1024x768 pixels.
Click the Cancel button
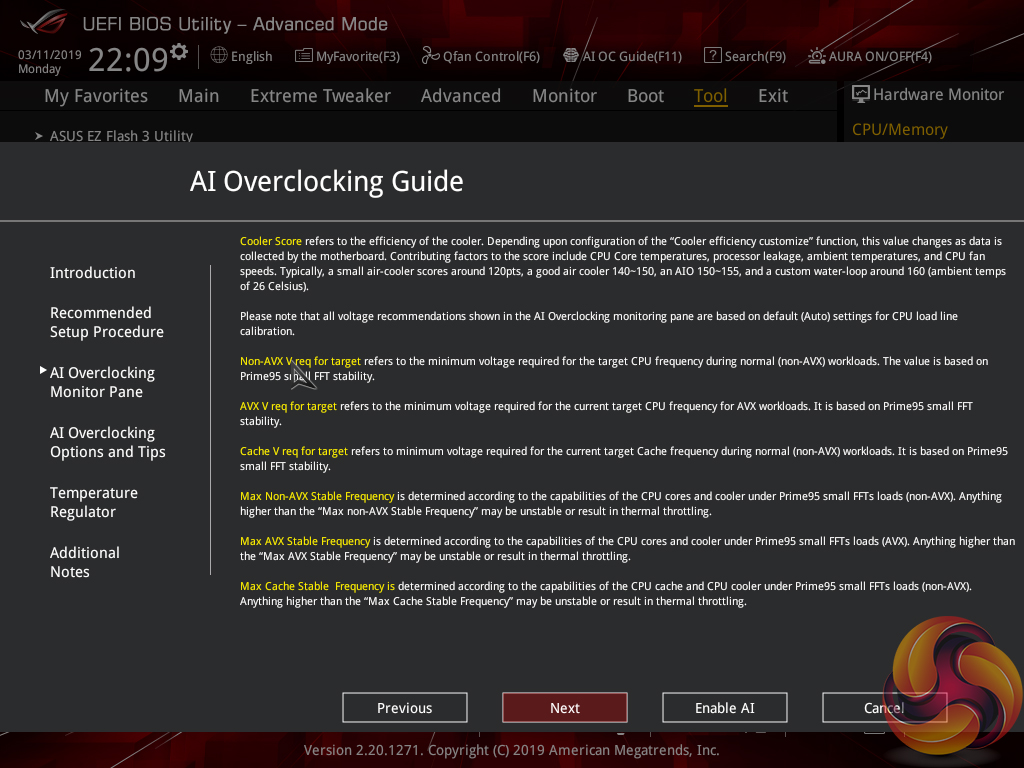coord(884,708)
